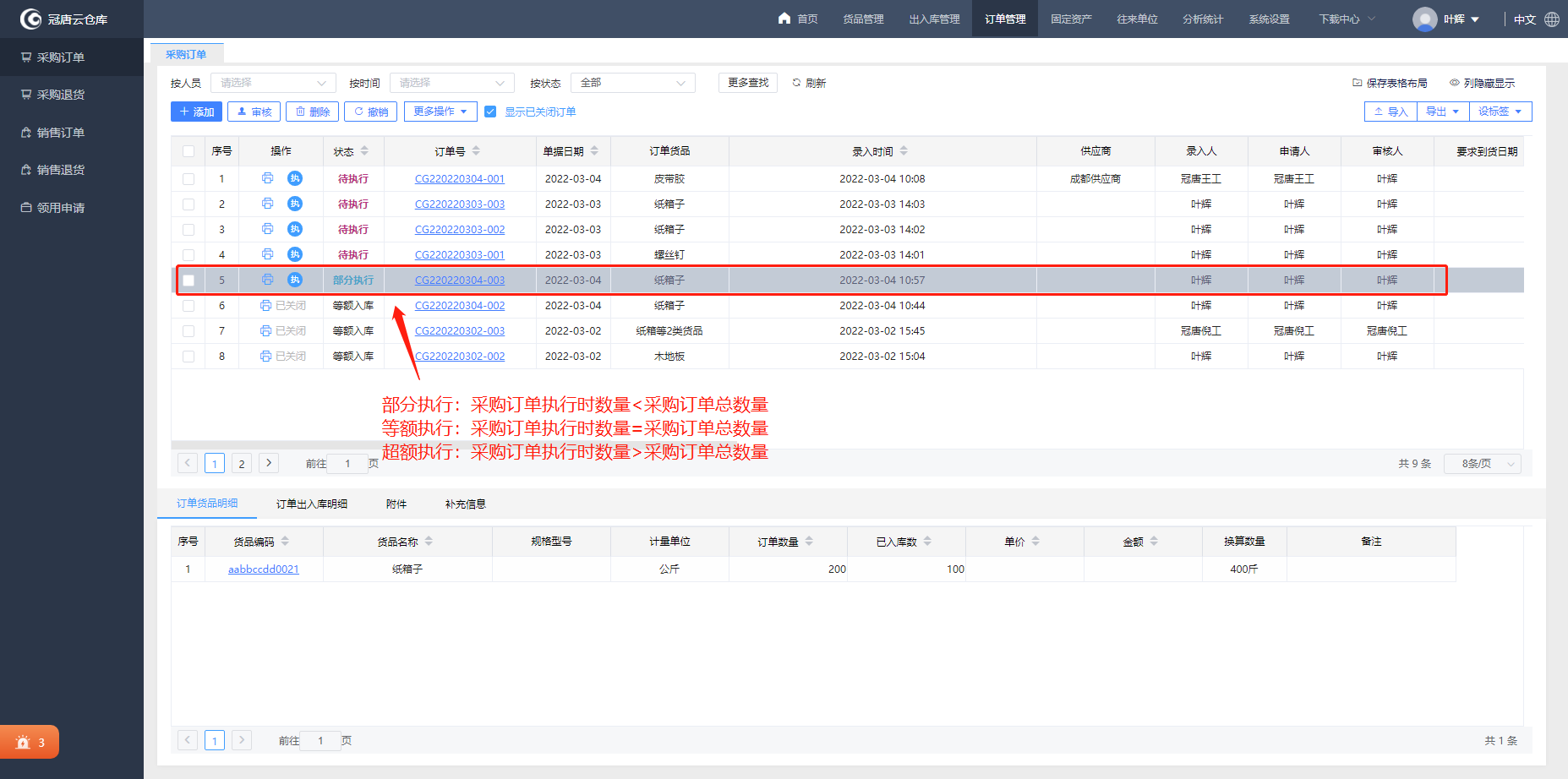Viewport: 1568px width, 779px height.
Task: Open 采购退货 in the sidebar
Action: (72, 95)
